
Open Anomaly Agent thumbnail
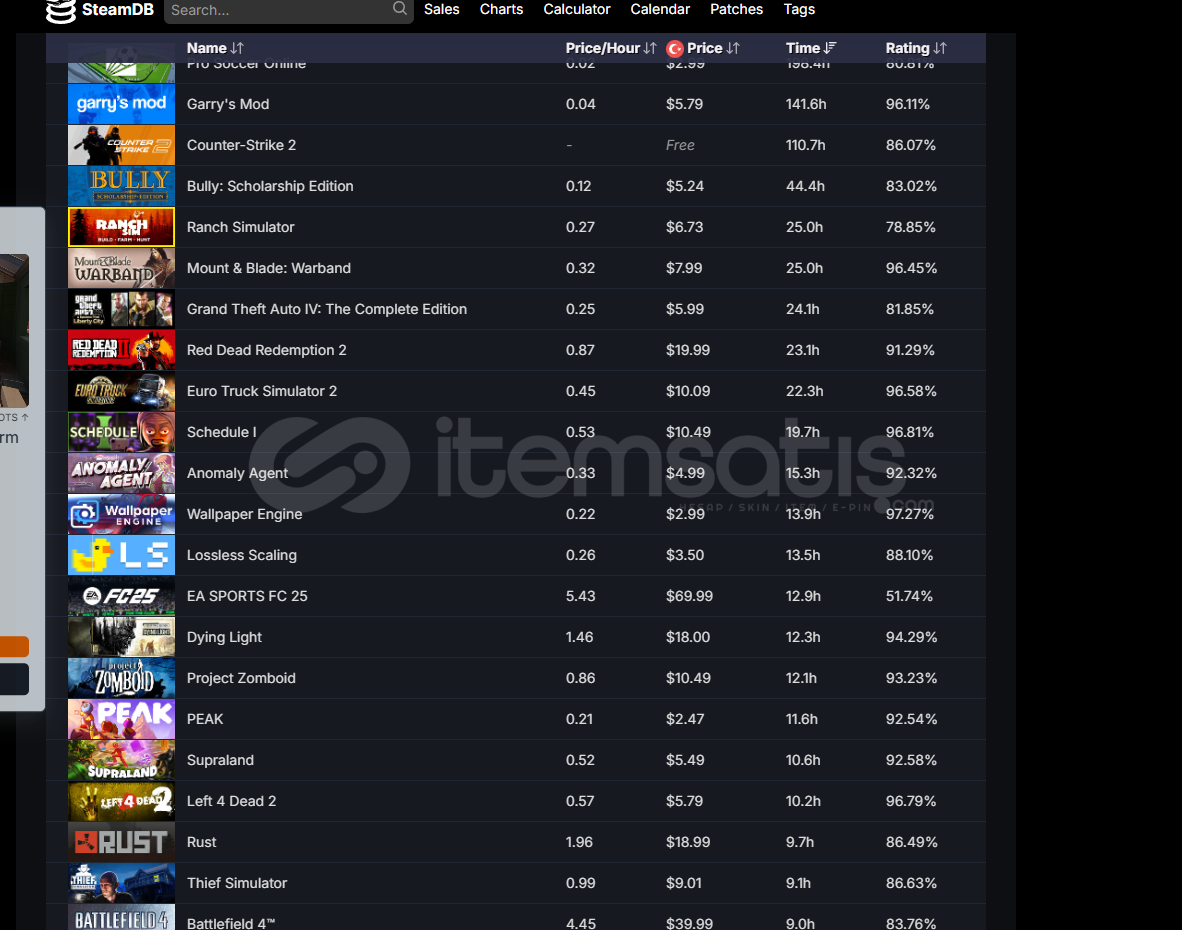[121, 473]
